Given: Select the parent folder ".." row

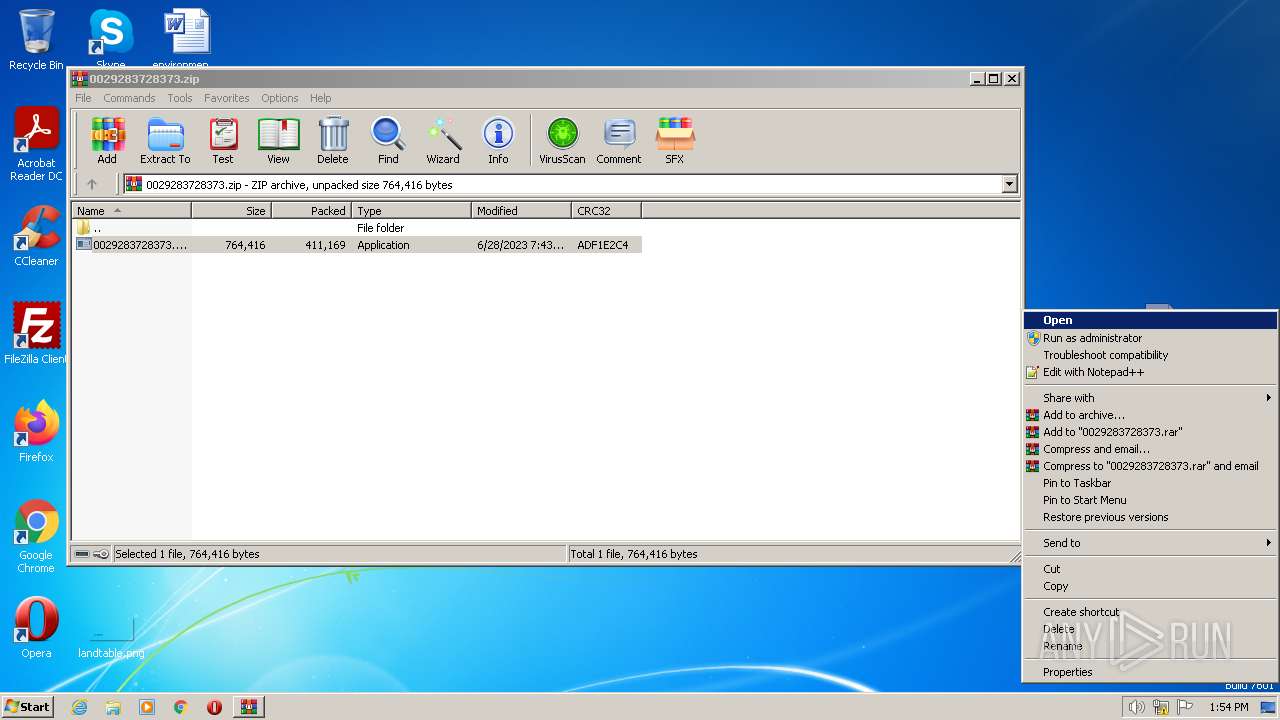Looking at the screenshot, I should [x=358, y=228].
